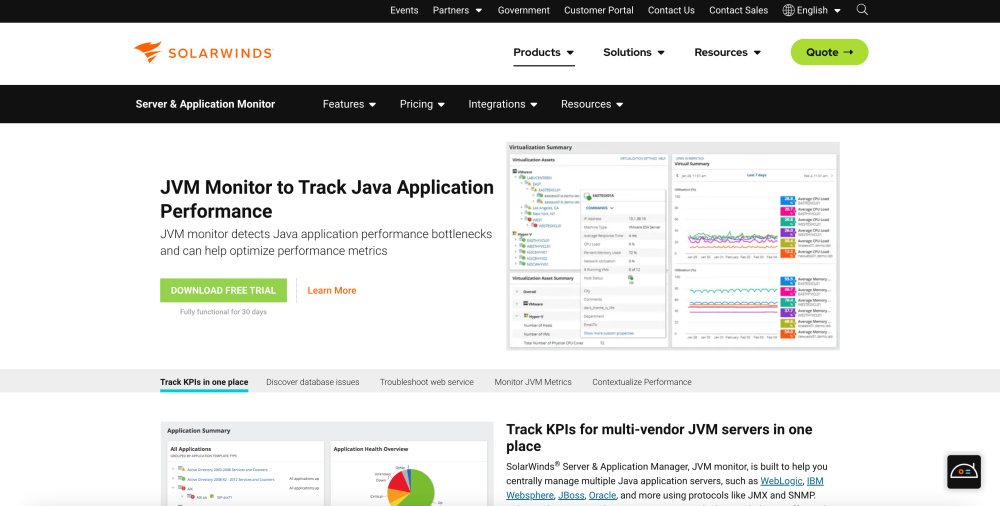Switch to Troubleshoot web service tab
The image size is (1000, 506).
[x=427, y=382]
